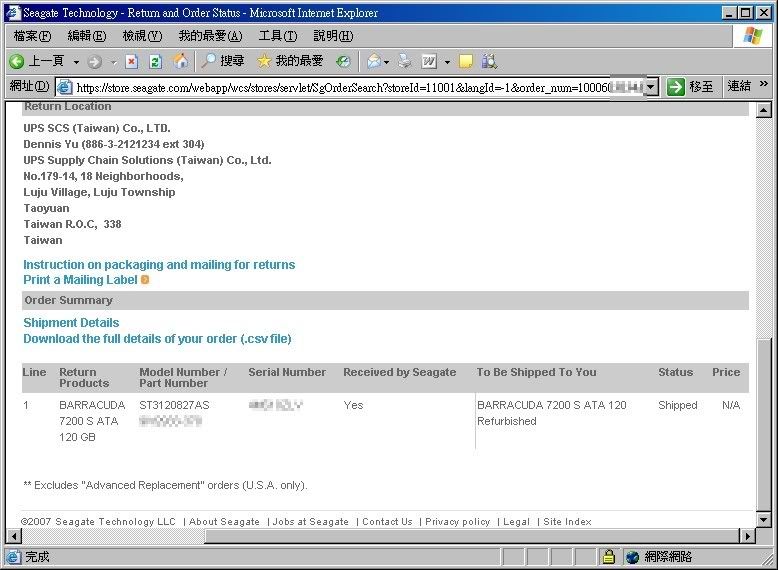The width and height of the screenshot is (778, 570).
Task: Click the Received by Seagate column header
Action: coord(399,372)
